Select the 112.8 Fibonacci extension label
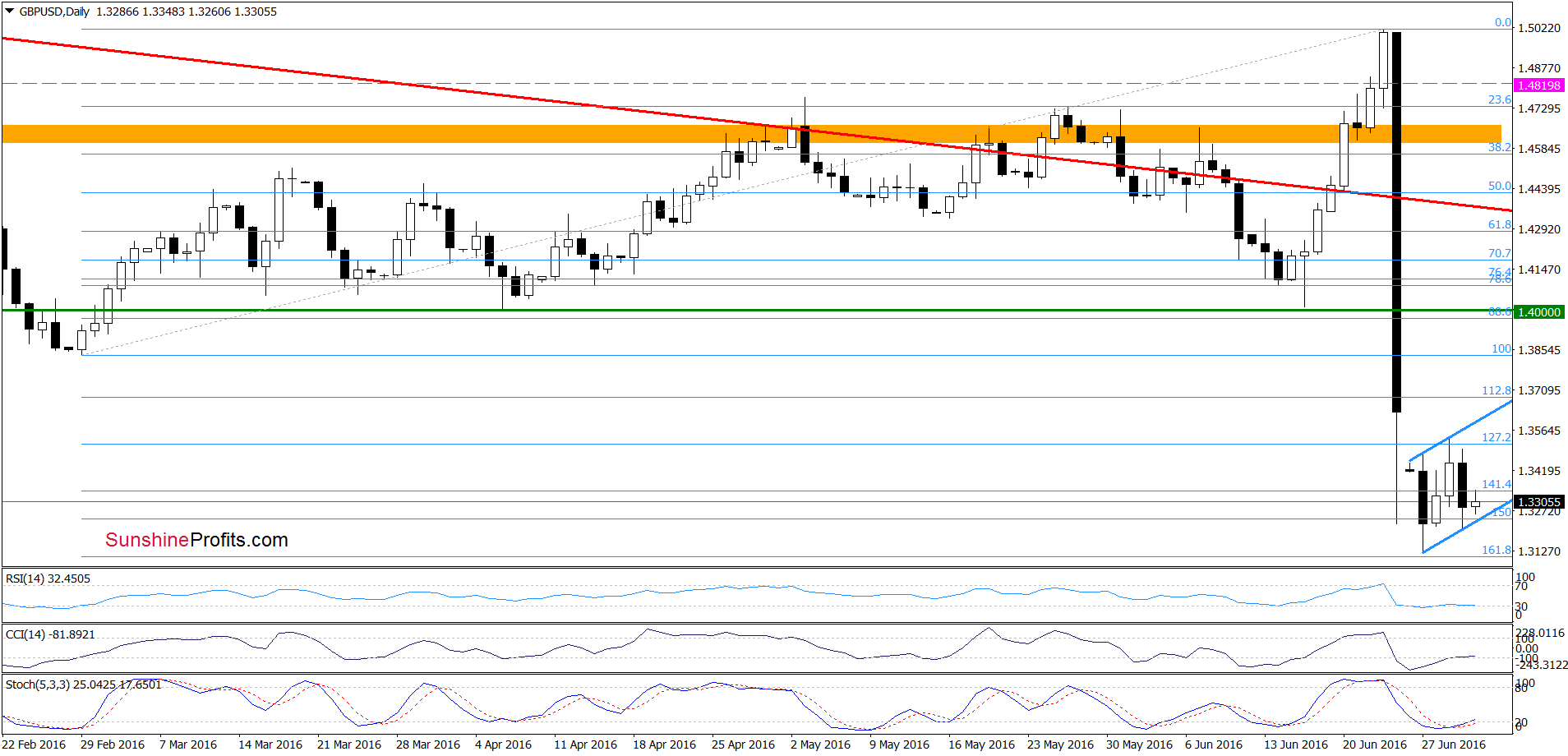The height and width of the screenshot is (756, 1568). tap(1497, 390)
